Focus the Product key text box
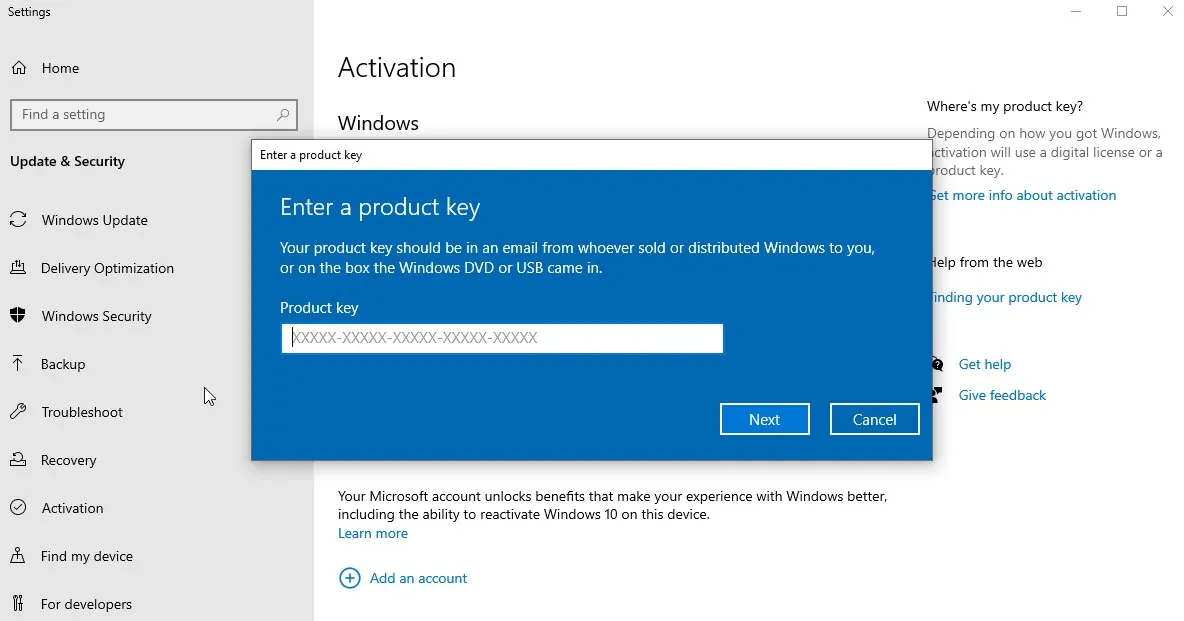This screenshot has width=1184, height=621. click(502, 338)
